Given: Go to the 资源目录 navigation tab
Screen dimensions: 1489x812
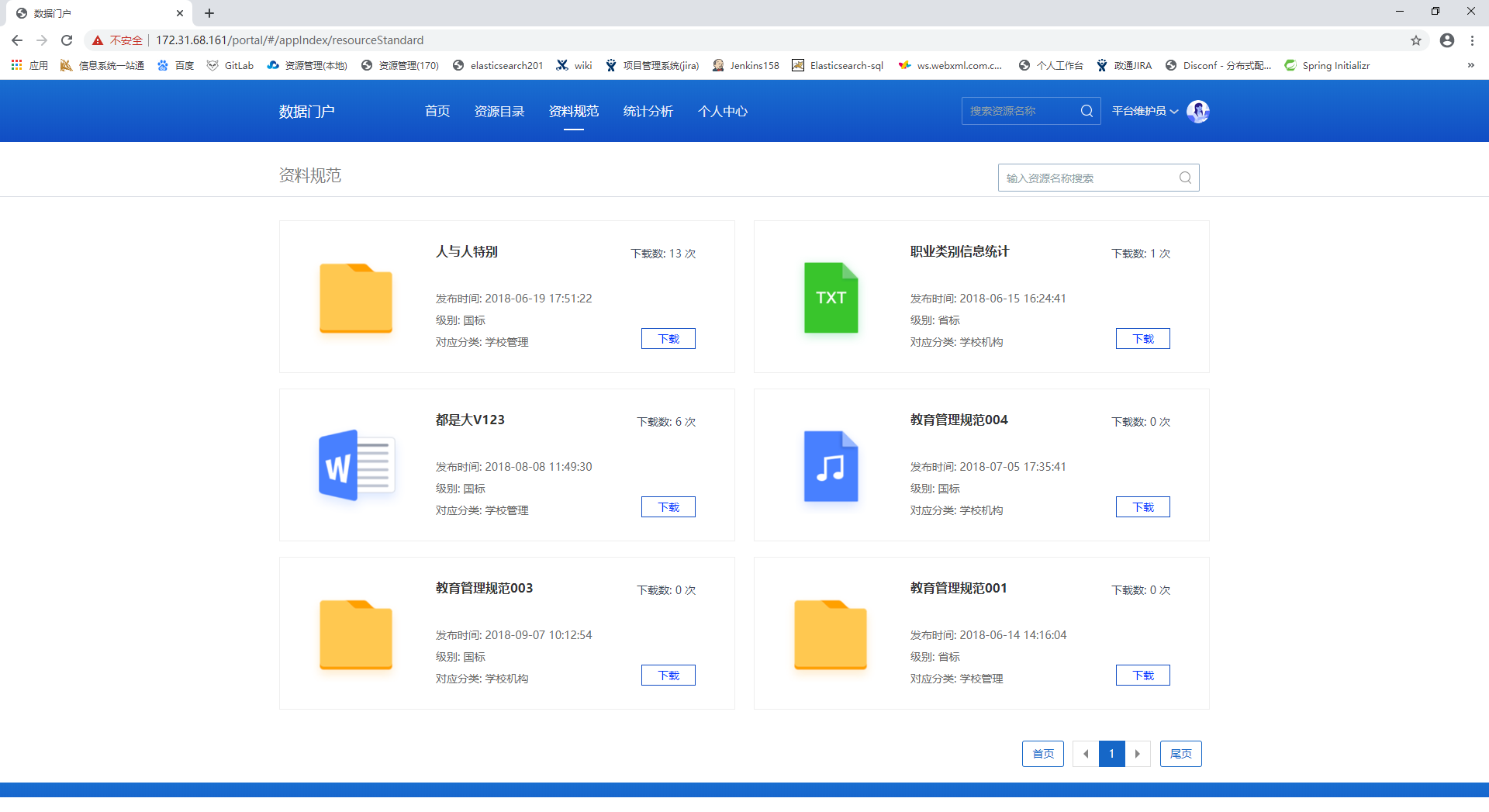Looking at the screenshot, I should [499, 111].
